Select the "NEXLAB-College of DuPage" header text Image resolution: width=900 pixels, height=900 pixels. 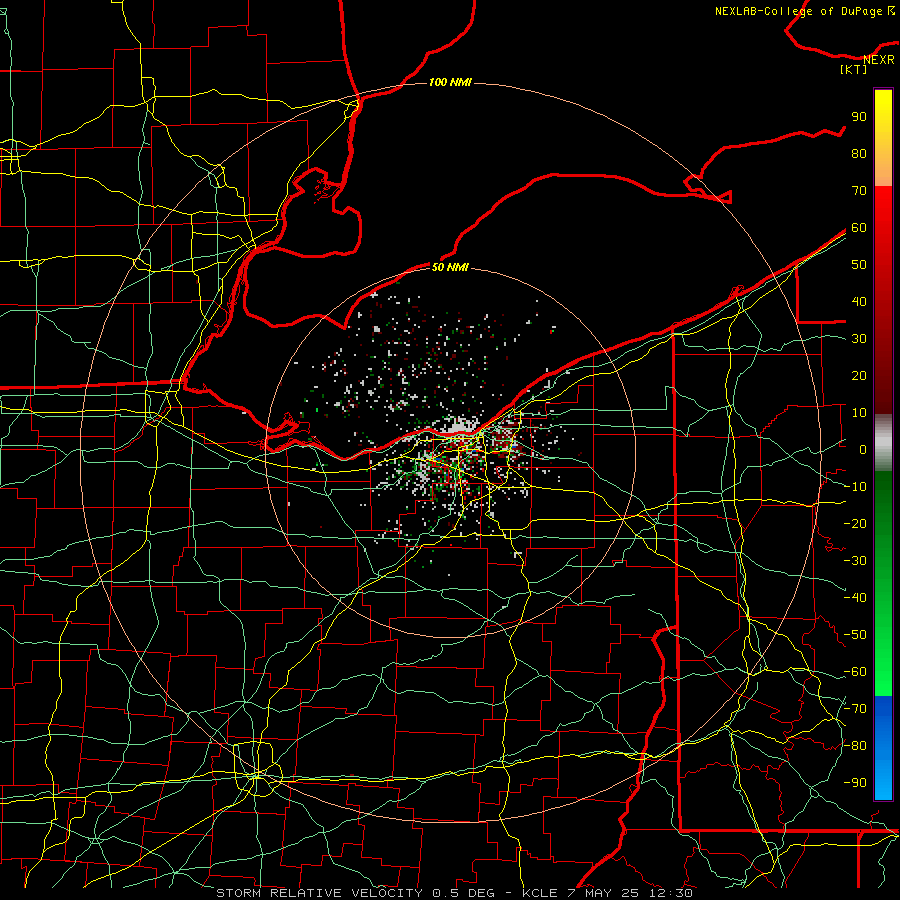point(798,11)
